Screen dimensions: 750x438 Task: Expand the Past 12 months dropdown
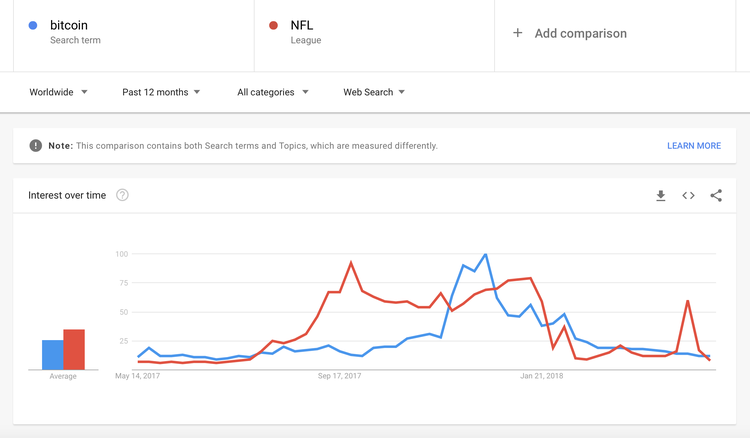pyautogui.click(x=161, y=92)
